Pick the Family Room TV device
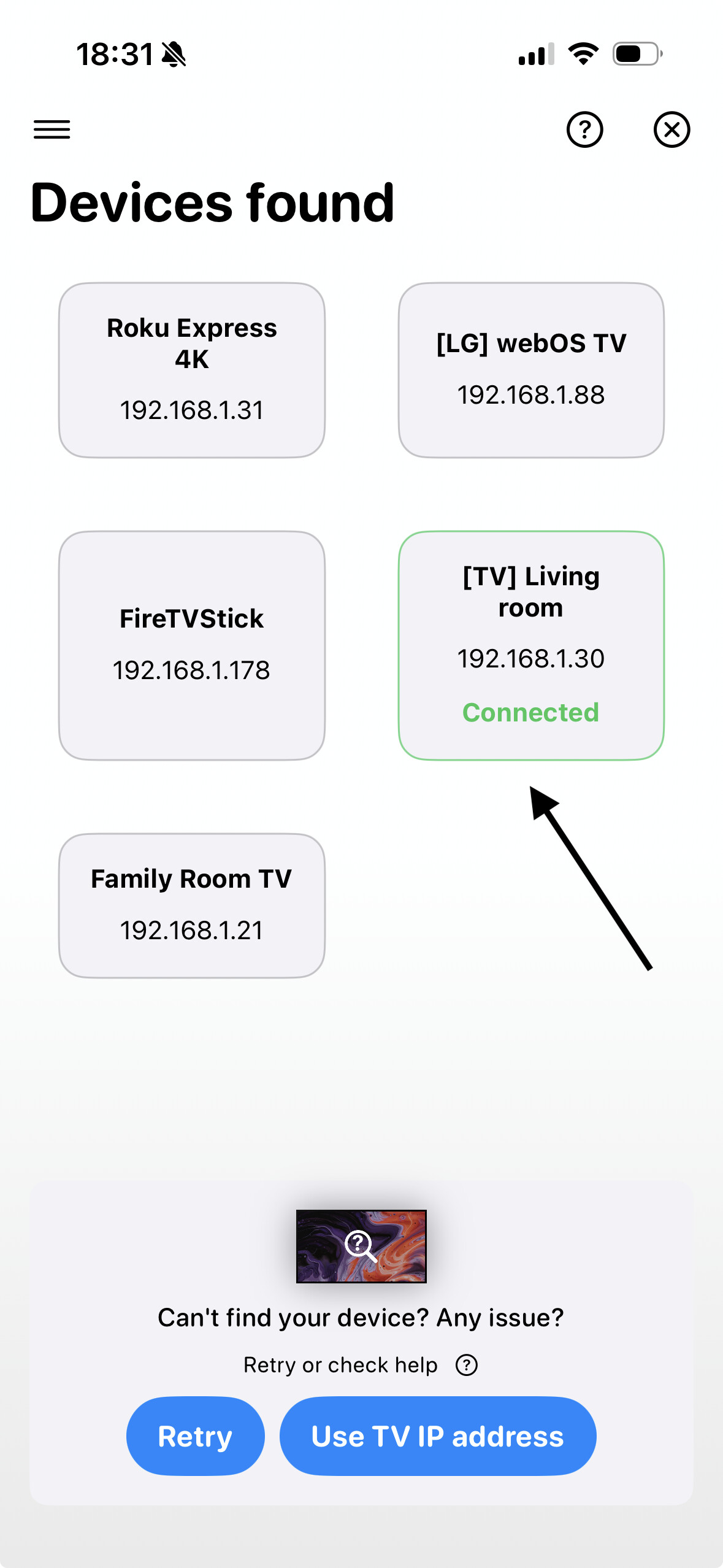 [x=192, y=905]
